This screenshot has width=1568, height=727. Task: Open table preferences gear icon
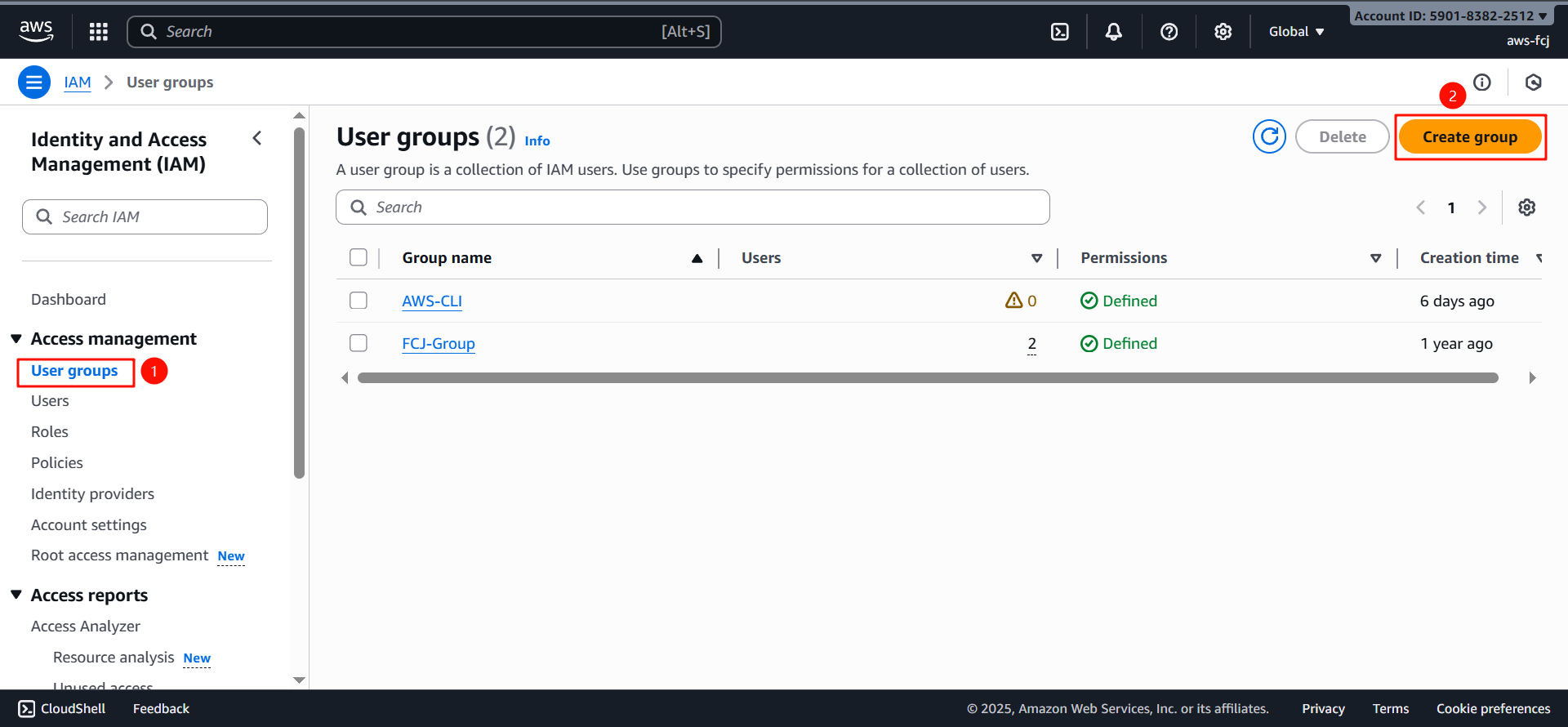[1526, 207]
